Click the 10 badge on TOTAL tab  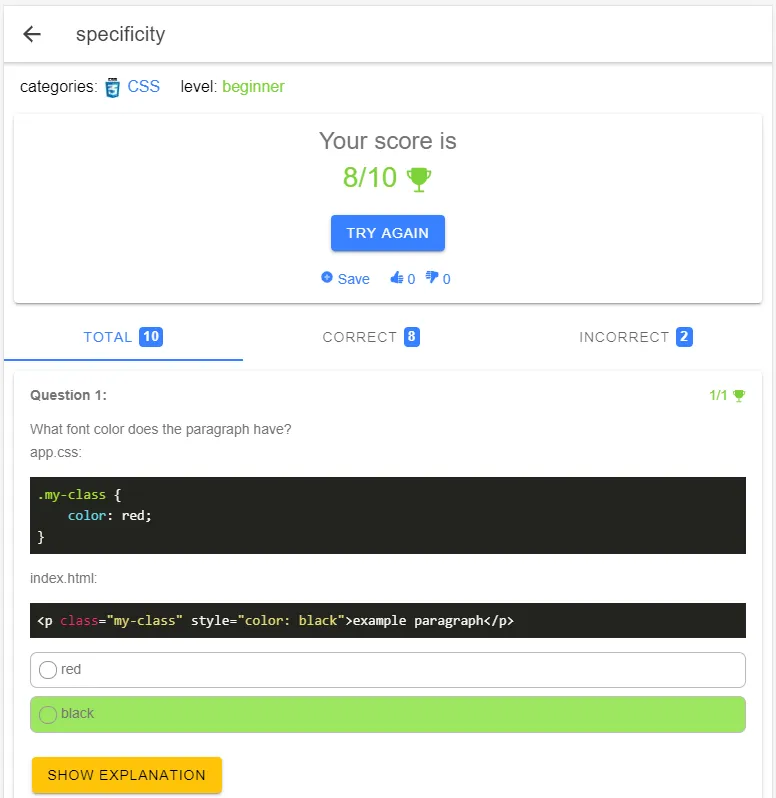151,336
